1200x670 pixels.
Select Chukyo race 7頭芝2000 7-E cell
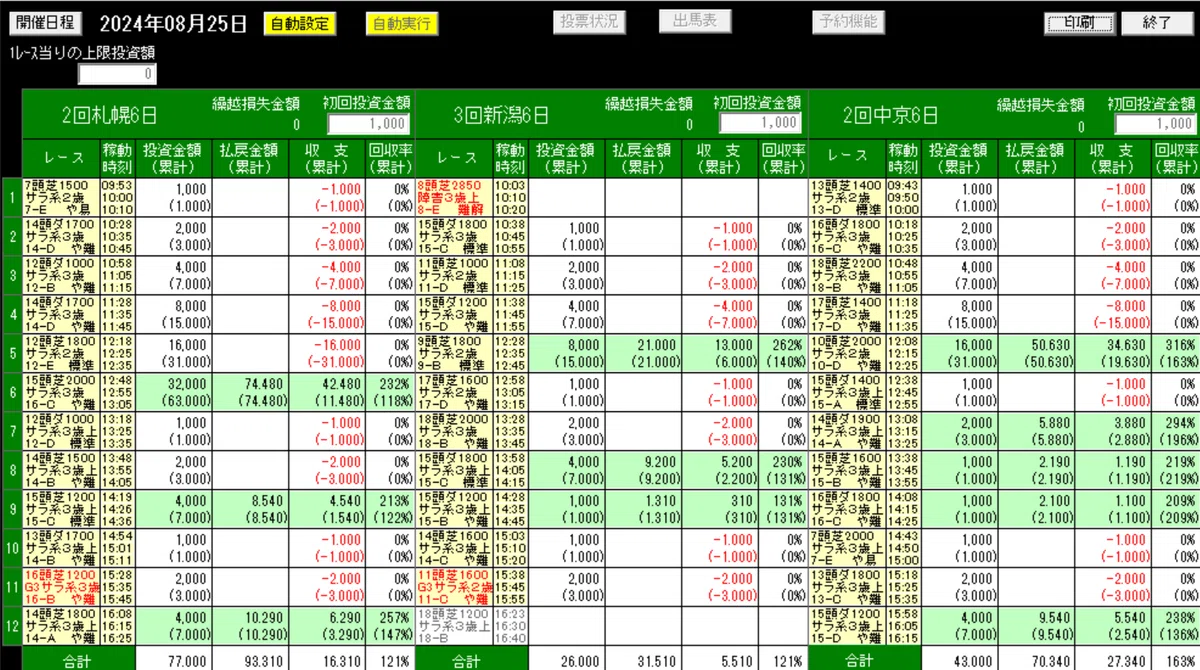tap(847, 550)
